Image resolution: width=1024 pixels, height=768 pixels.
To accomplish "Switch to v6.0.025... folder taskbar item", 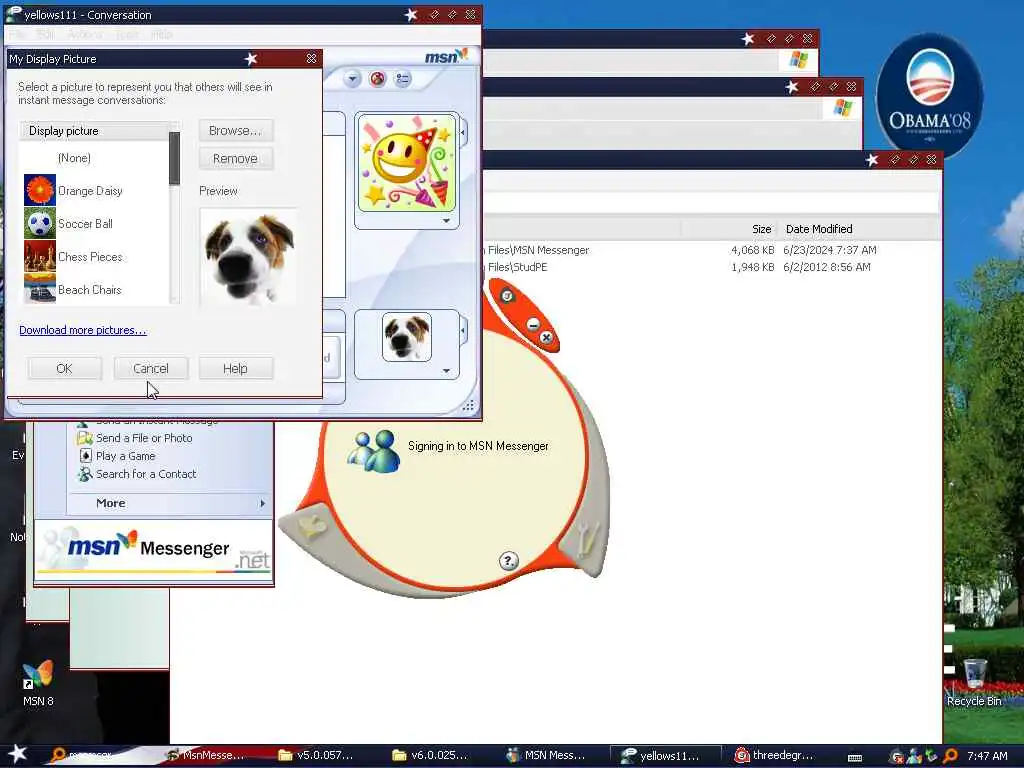I will click(430, 756).
